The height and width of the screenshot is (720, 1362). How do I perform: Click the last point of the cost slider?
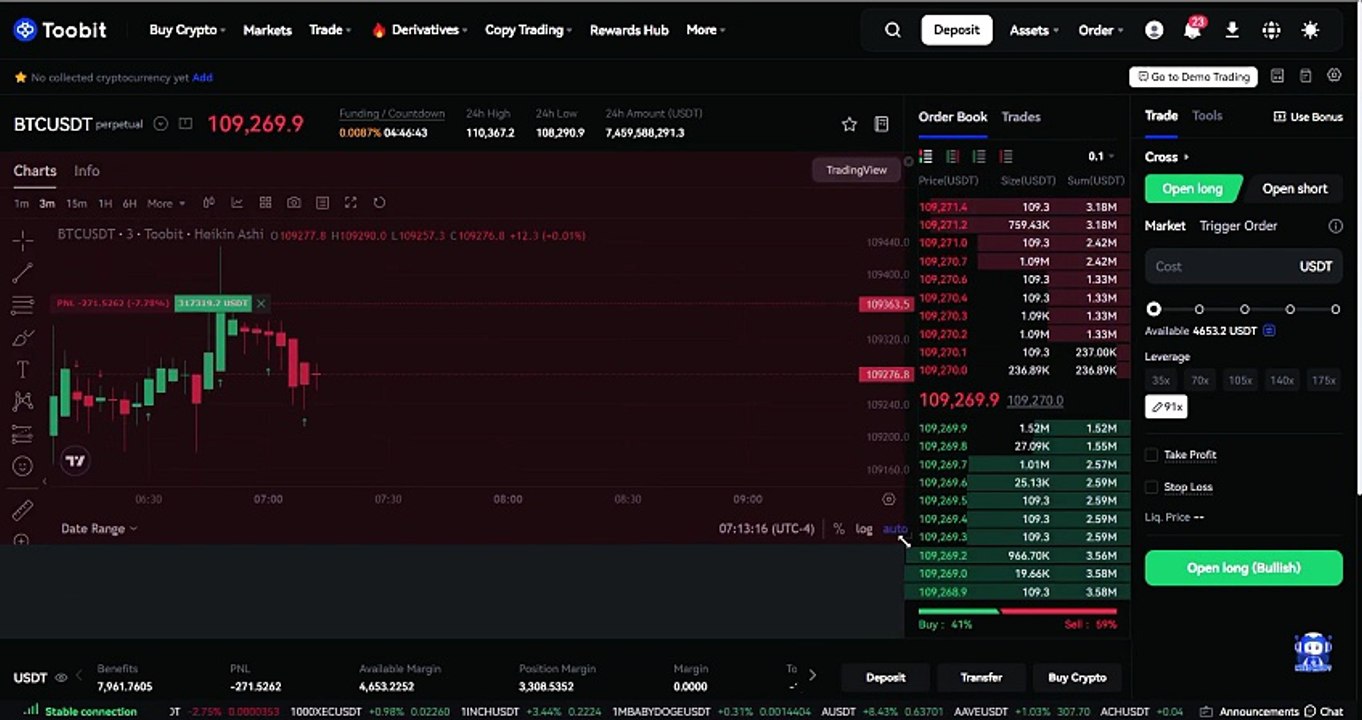click(1335, 310)
